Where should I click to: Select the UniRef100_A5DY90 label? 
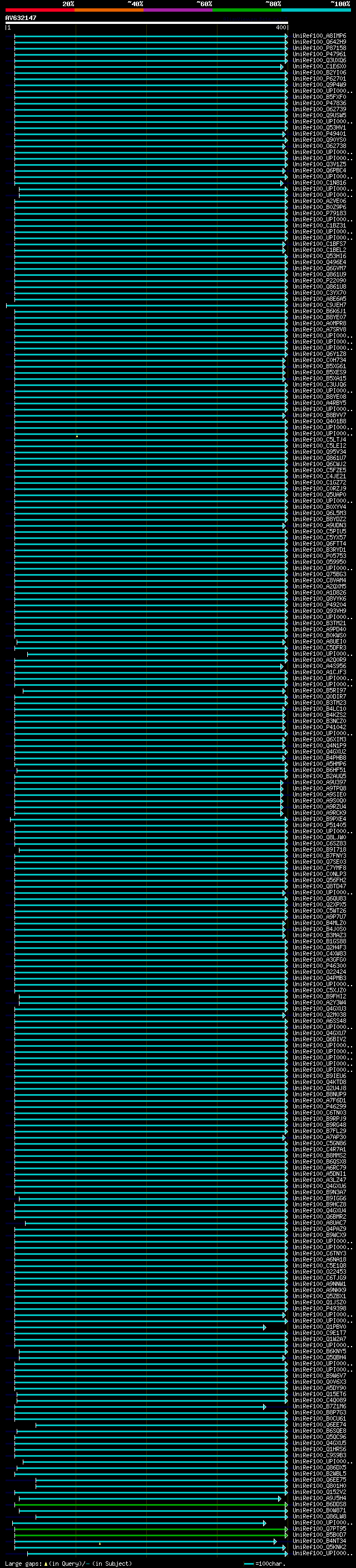319,1388
